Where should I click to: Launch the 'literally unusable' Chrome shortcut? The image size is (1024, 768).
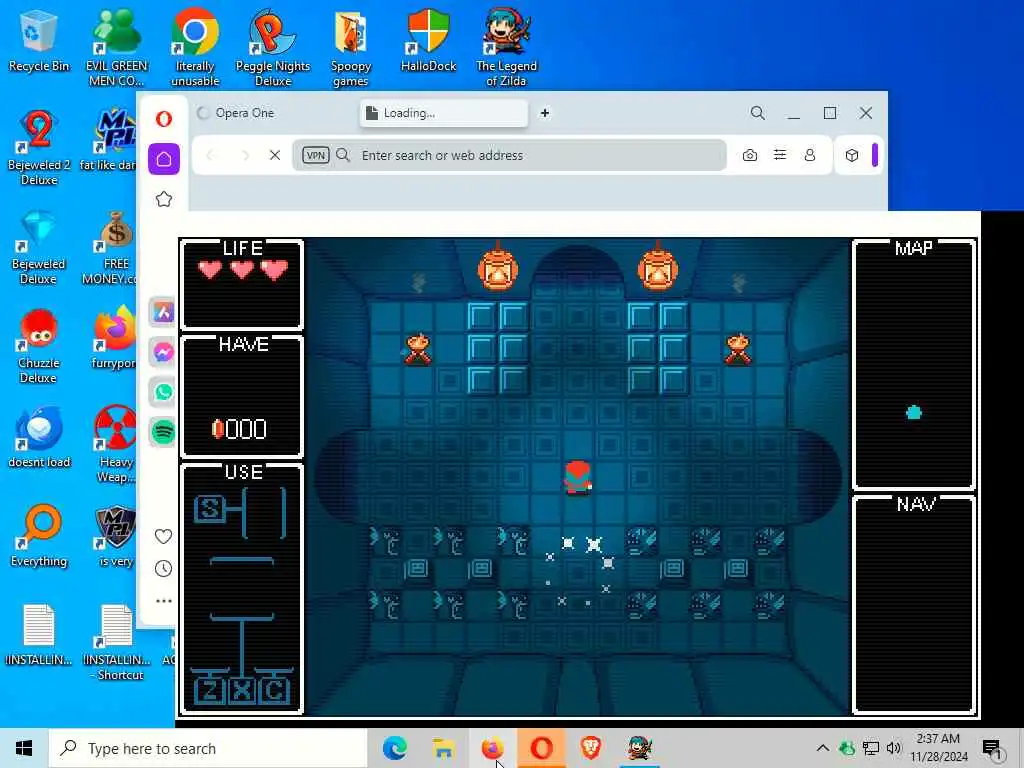tap(195, 47)
